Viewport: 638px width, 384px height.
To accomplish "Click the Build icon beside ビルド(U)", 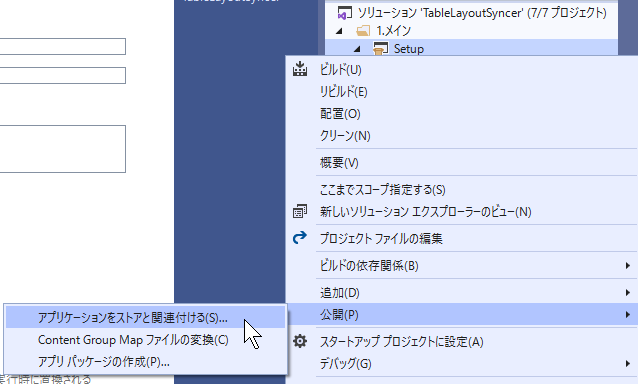I will pos(300,69).
